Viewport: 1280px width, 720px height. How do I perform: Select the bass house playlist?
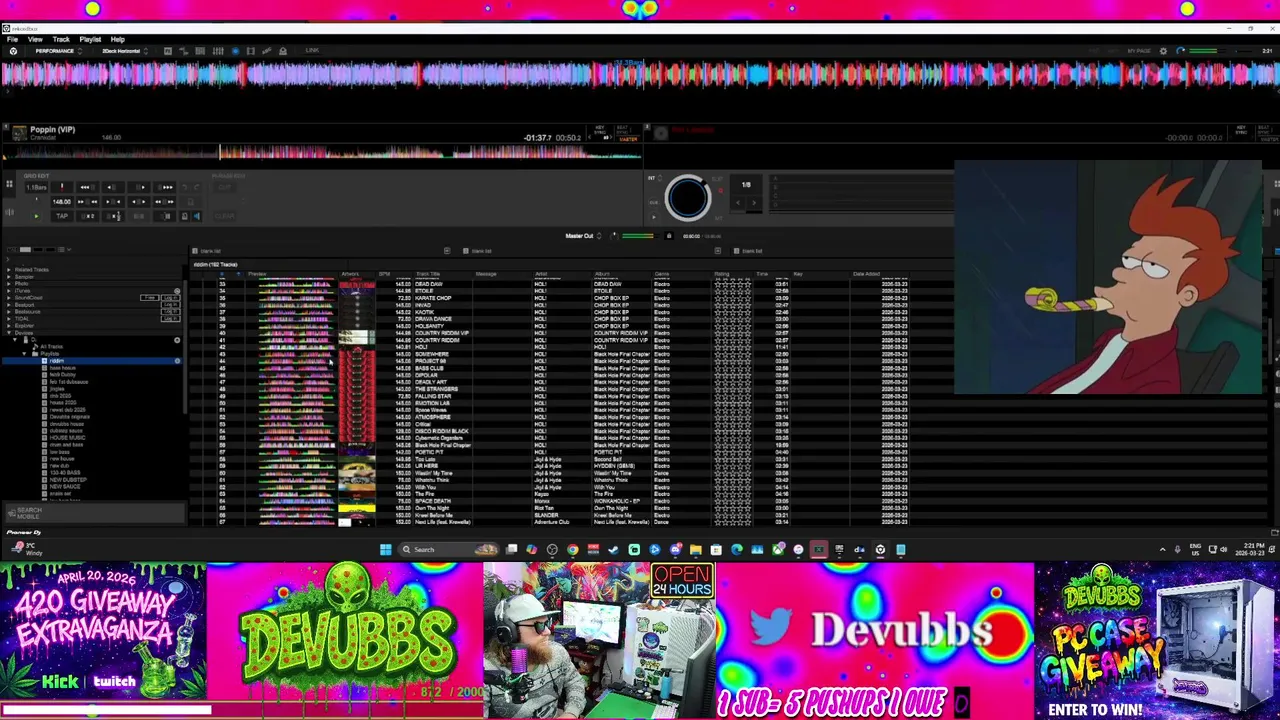pyautogui.click(x=63, y=368)
